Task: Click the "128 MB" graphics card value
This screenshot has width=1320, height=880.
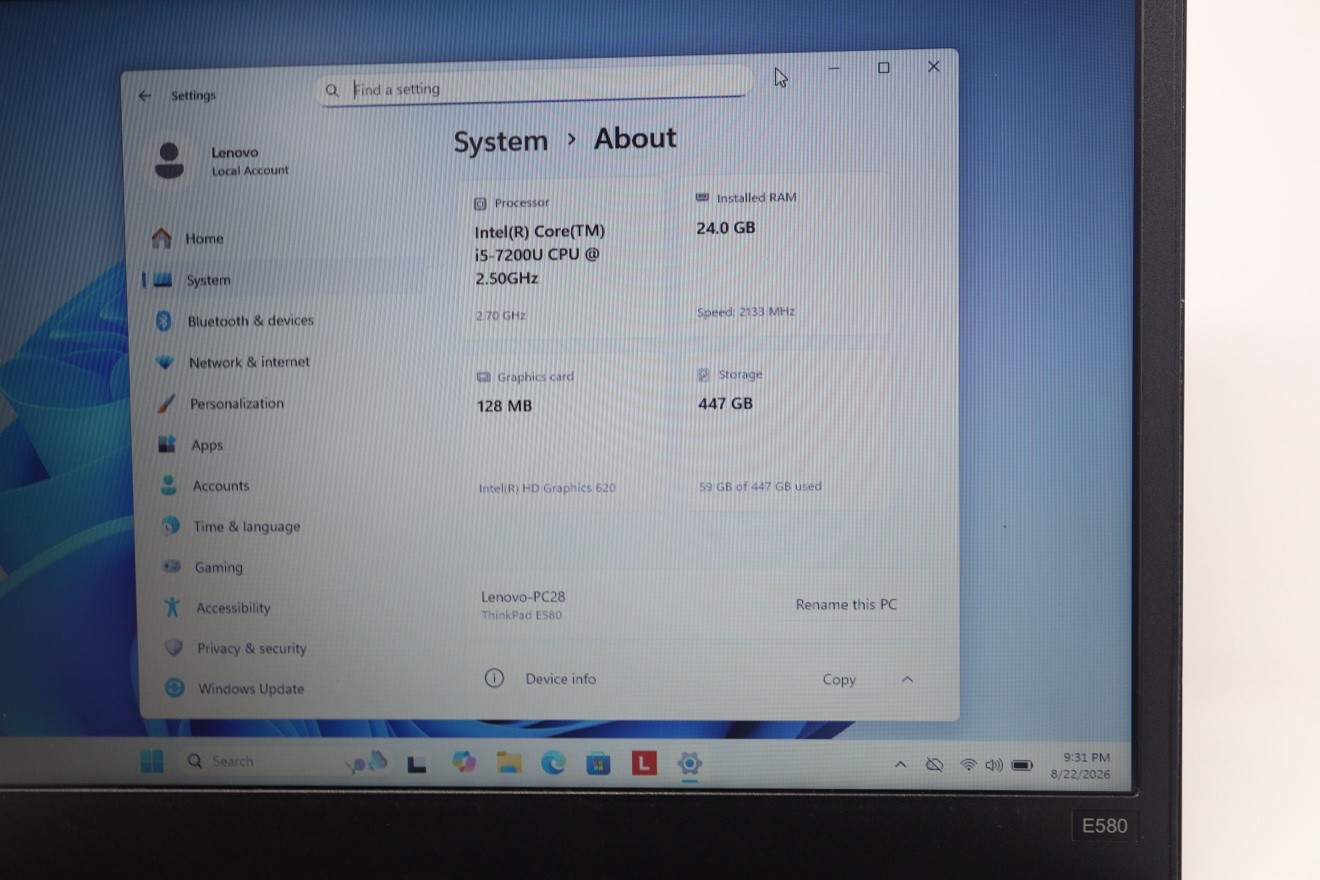Action: tap(505, 406)
